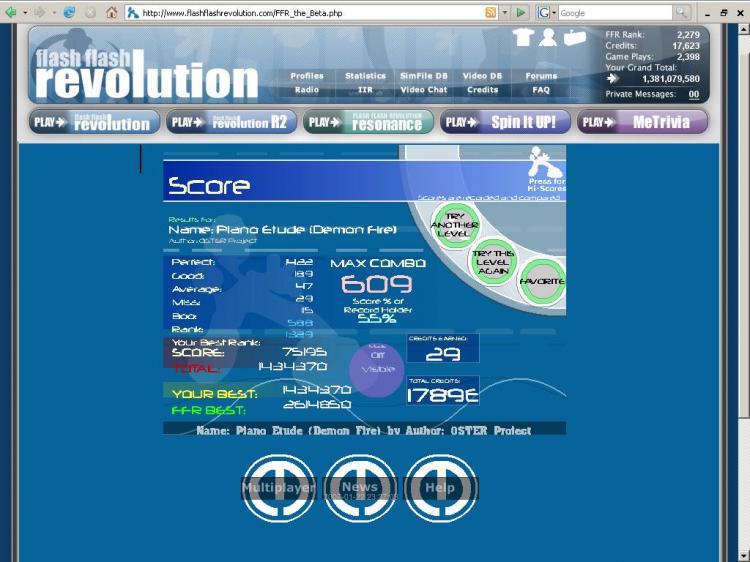The width and height of the screenshot is (750, 562).
Task: Open the Forums menu link
Action: (x=541, y=76)
